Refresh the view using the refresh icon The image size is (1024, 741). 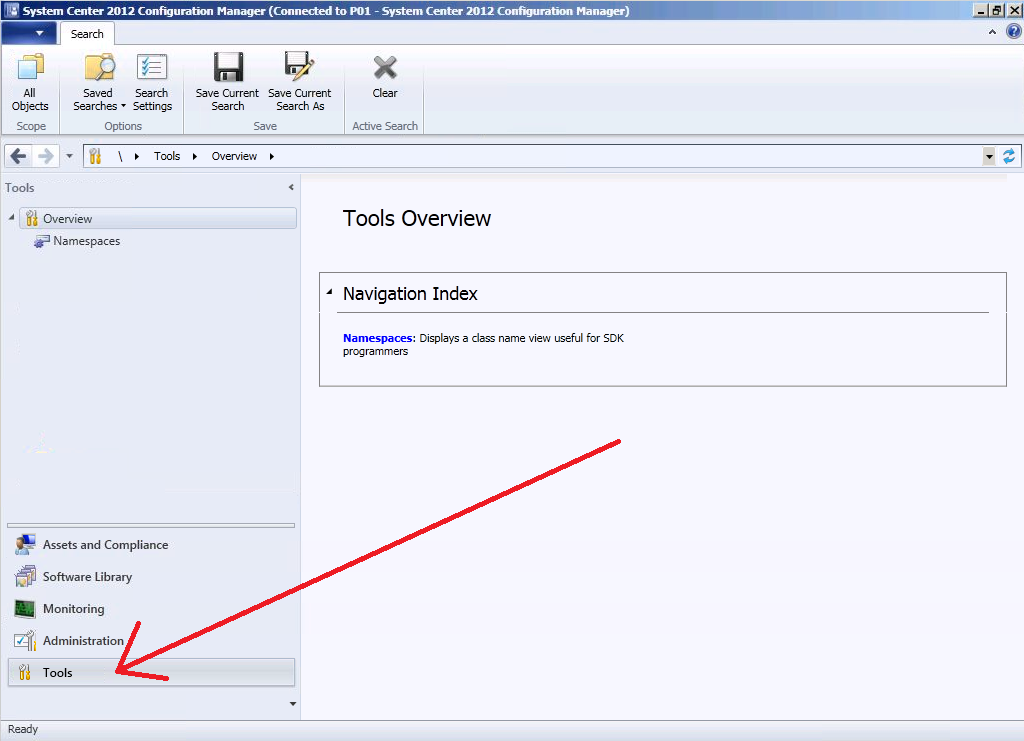tap(1009, 156)
